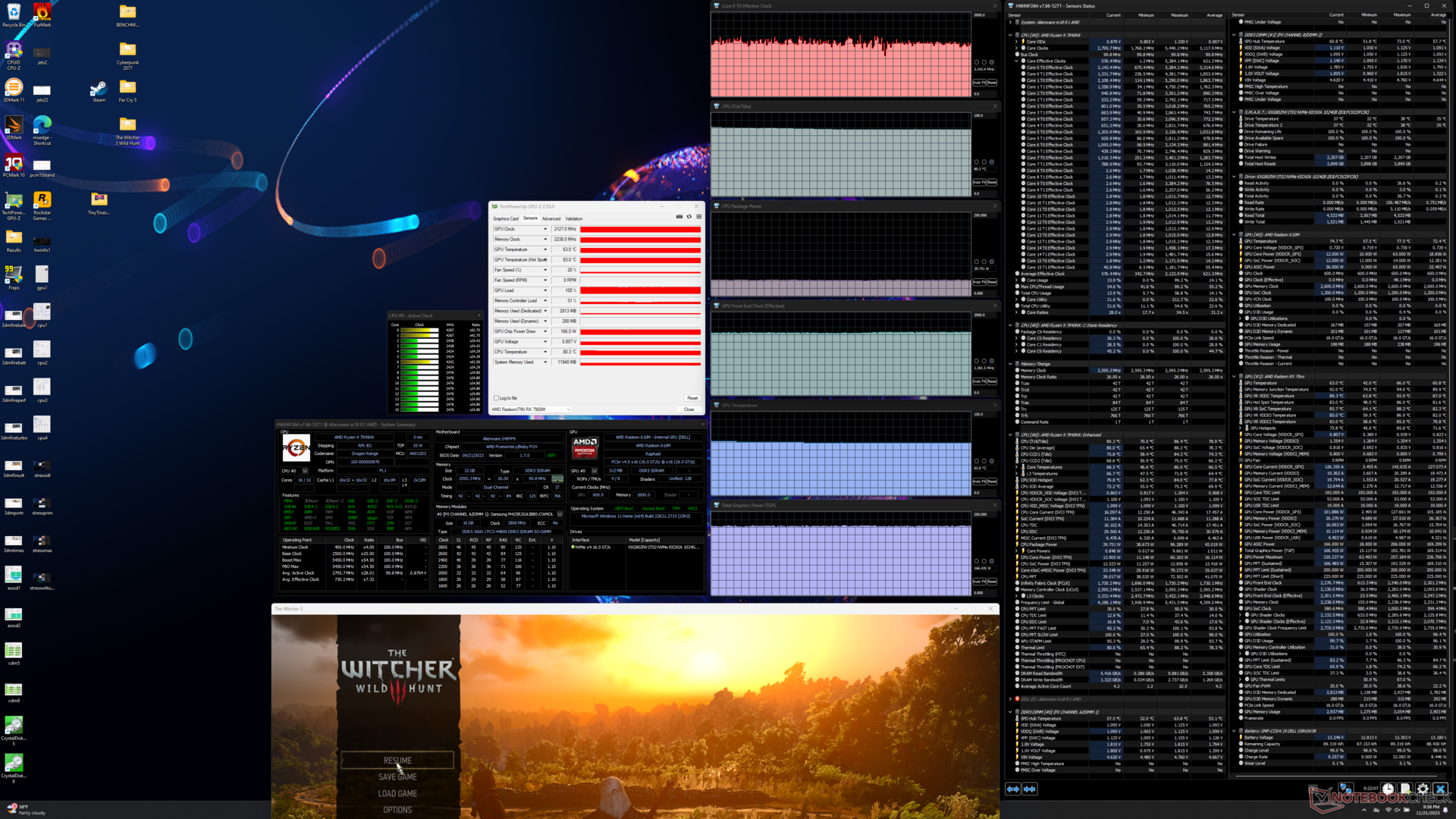This screenshot has height=819, width=1456.
Task: Open GPU Load sensor dropdown
Action: click(544, 290)
